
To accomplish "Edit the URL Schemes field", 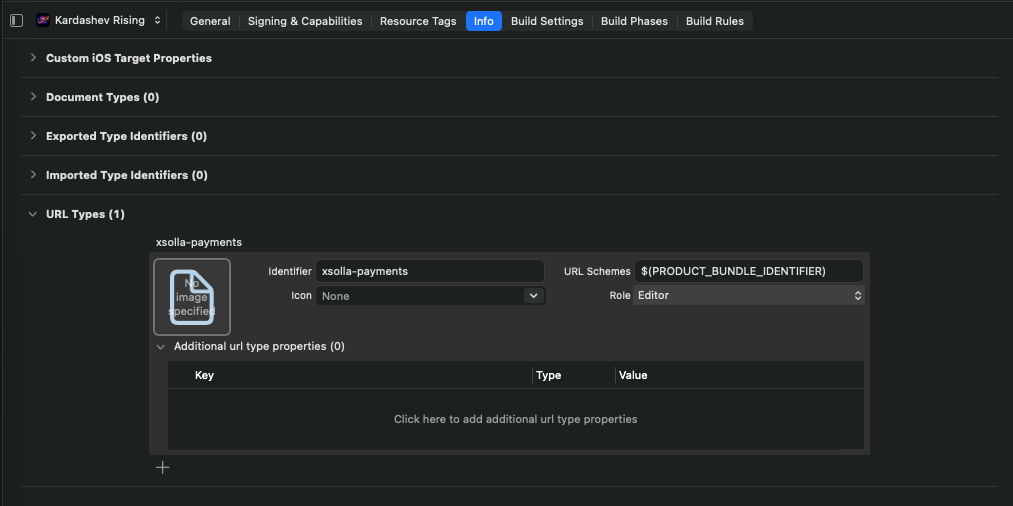I will pos(749,271).
